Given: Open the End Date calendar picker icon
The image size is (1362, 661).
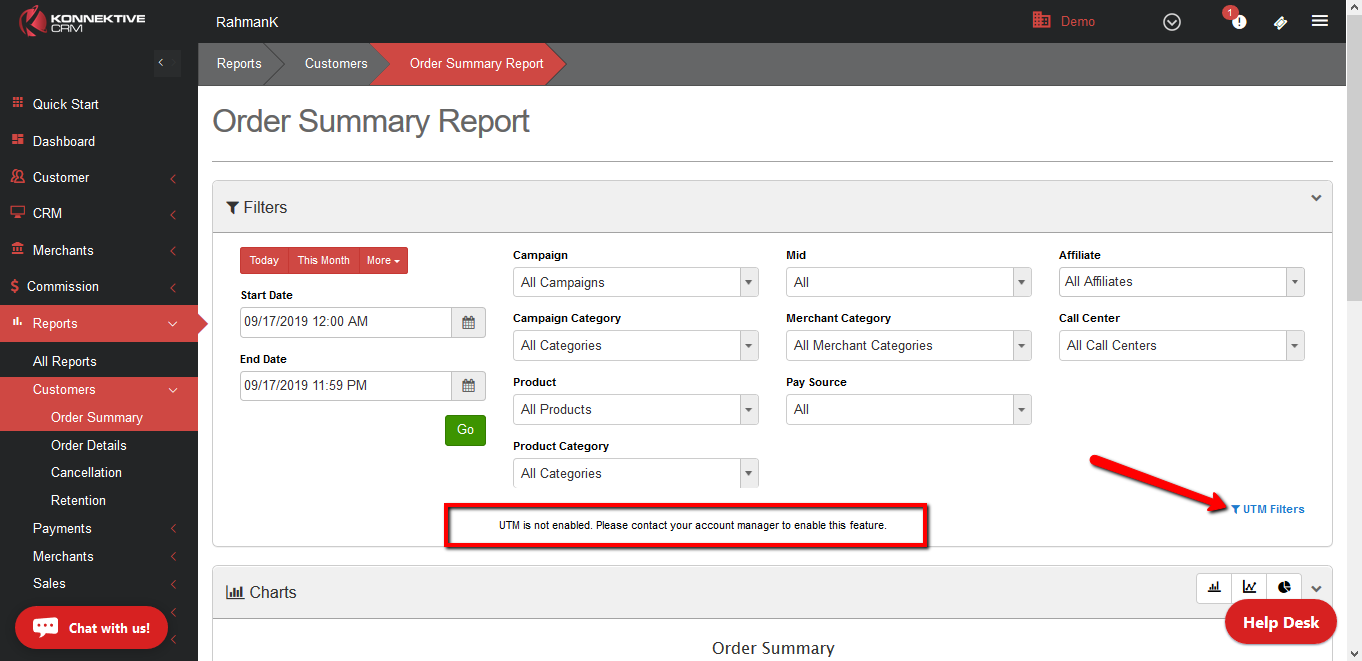Looking at the screenshot, I should 468,386.
